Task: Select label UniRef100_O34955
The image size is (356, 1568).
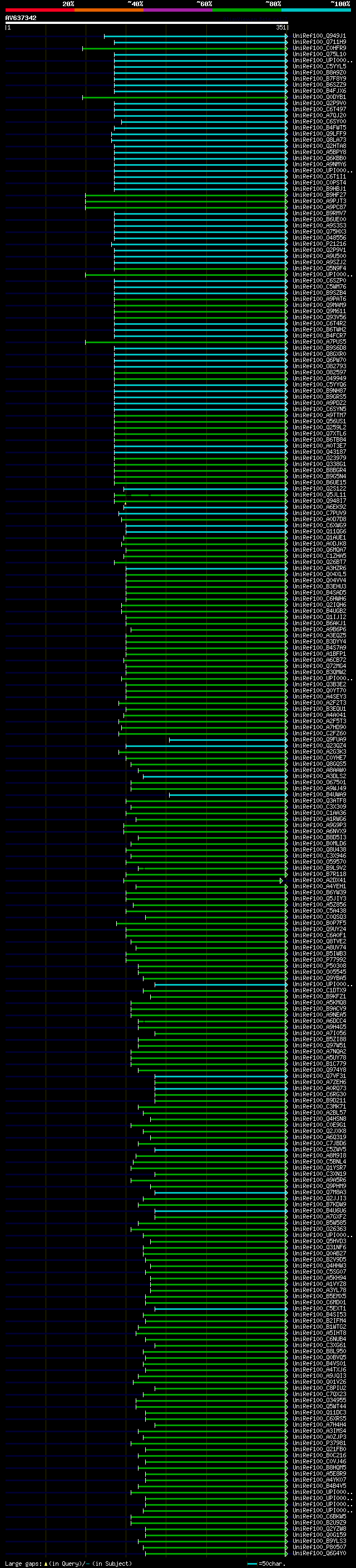Action: [x=319, y=1400]
